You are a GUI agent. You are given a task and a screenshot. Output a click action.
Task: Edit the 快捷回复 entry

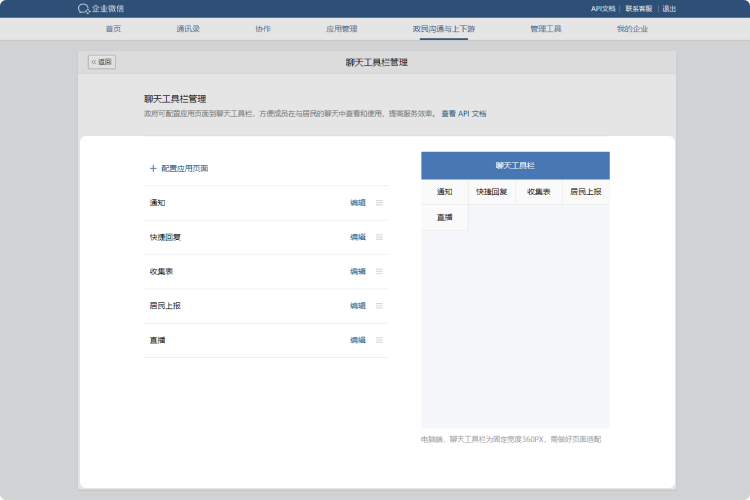click(x=358, y=237)
